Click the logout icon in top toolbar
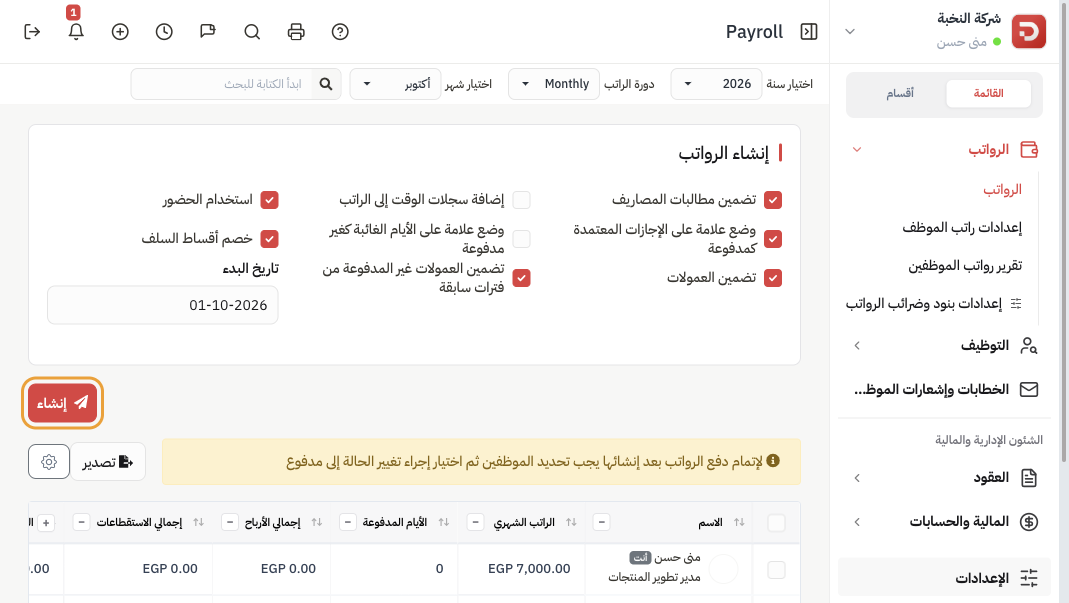The height and width of the screenshot is (603, 1069). point(32,32)
